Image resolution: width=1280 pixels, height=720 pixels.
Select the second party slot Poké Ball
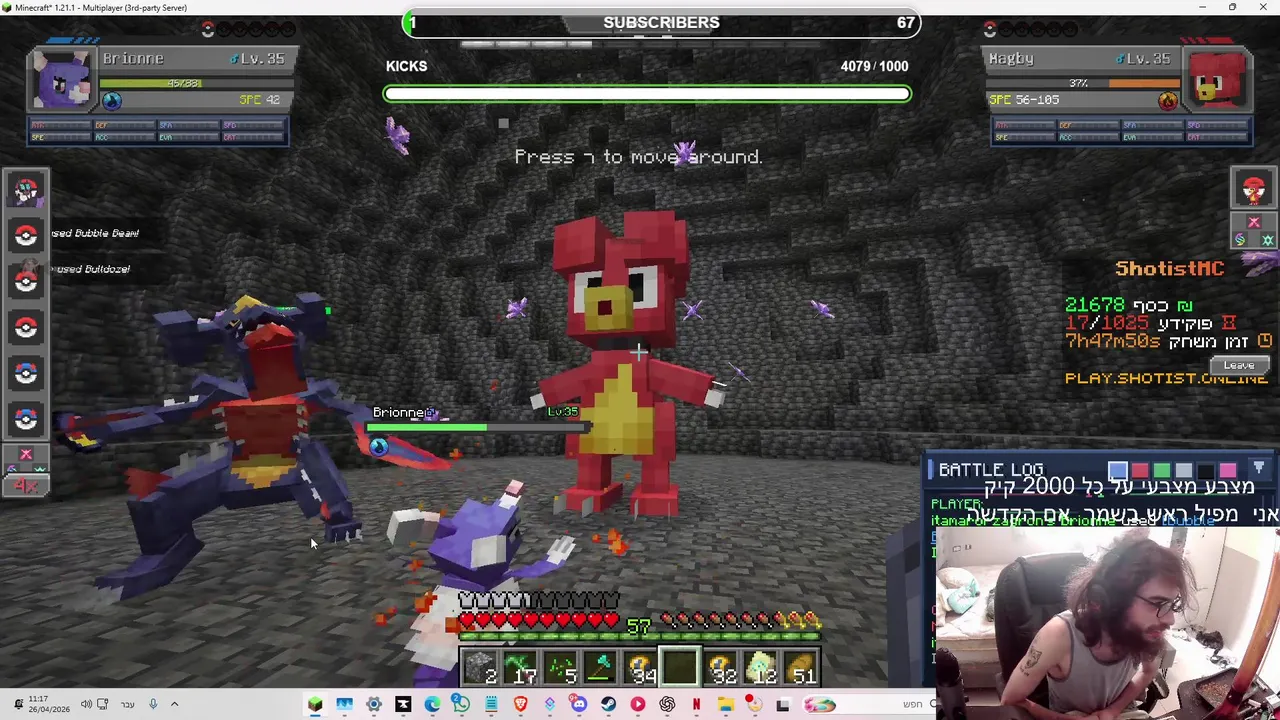pyautogui.click(x=26, y=235)
